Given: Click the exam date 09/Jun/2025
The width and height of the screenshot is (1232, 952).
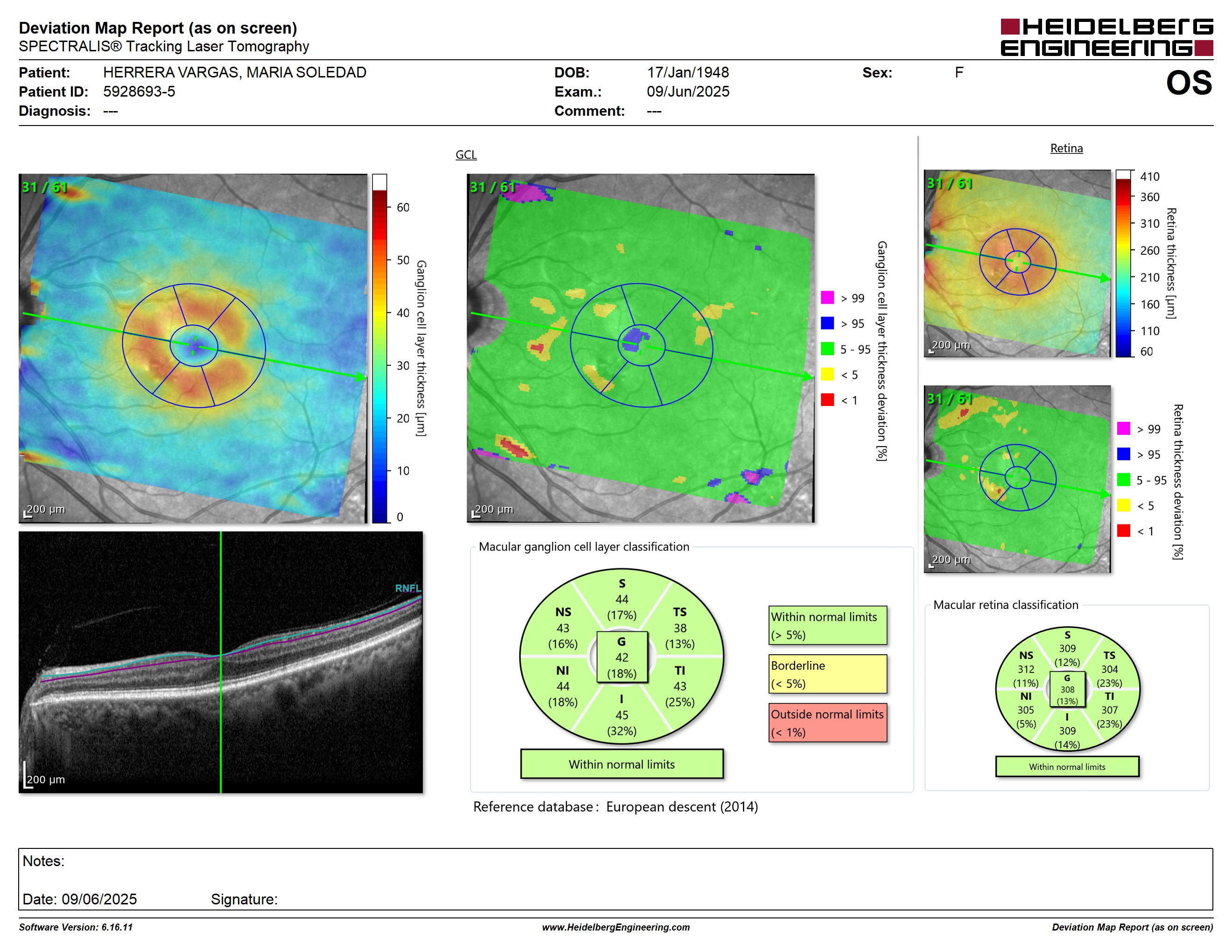Looking at the screenshot, I should [x=688, y=91].
